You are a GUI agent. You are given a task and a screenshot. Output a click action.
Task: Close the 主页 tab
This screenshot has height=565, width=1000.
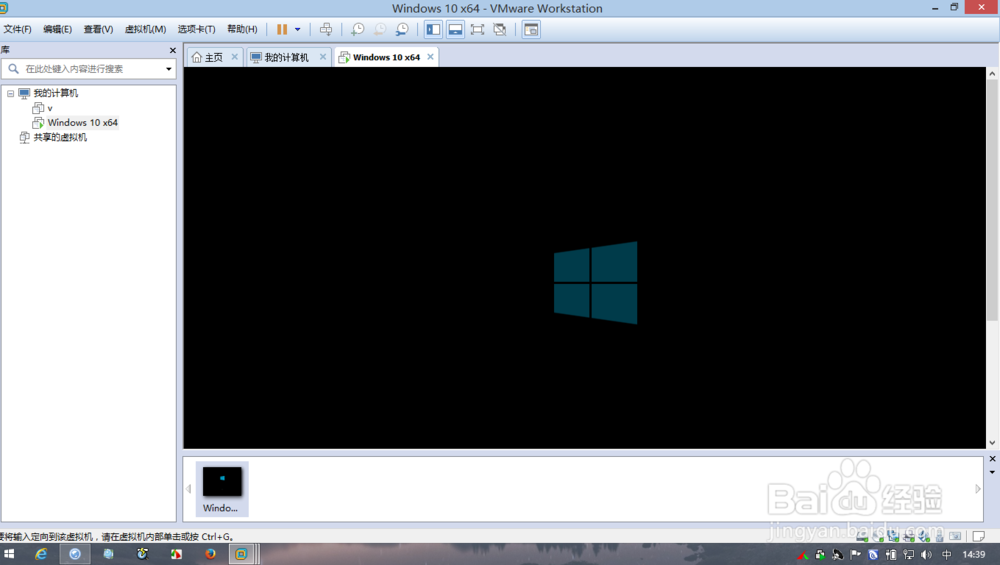click(235, 57)
